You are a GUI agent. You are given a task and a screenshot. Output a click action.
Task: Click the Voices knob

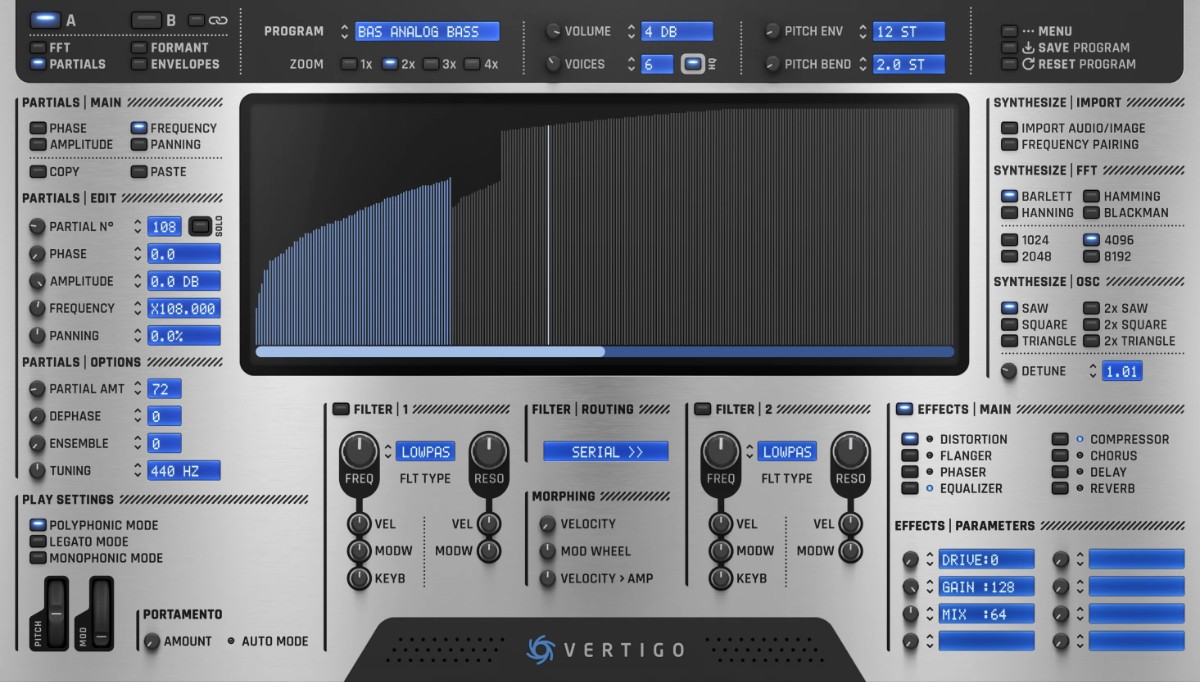(553, 64)
